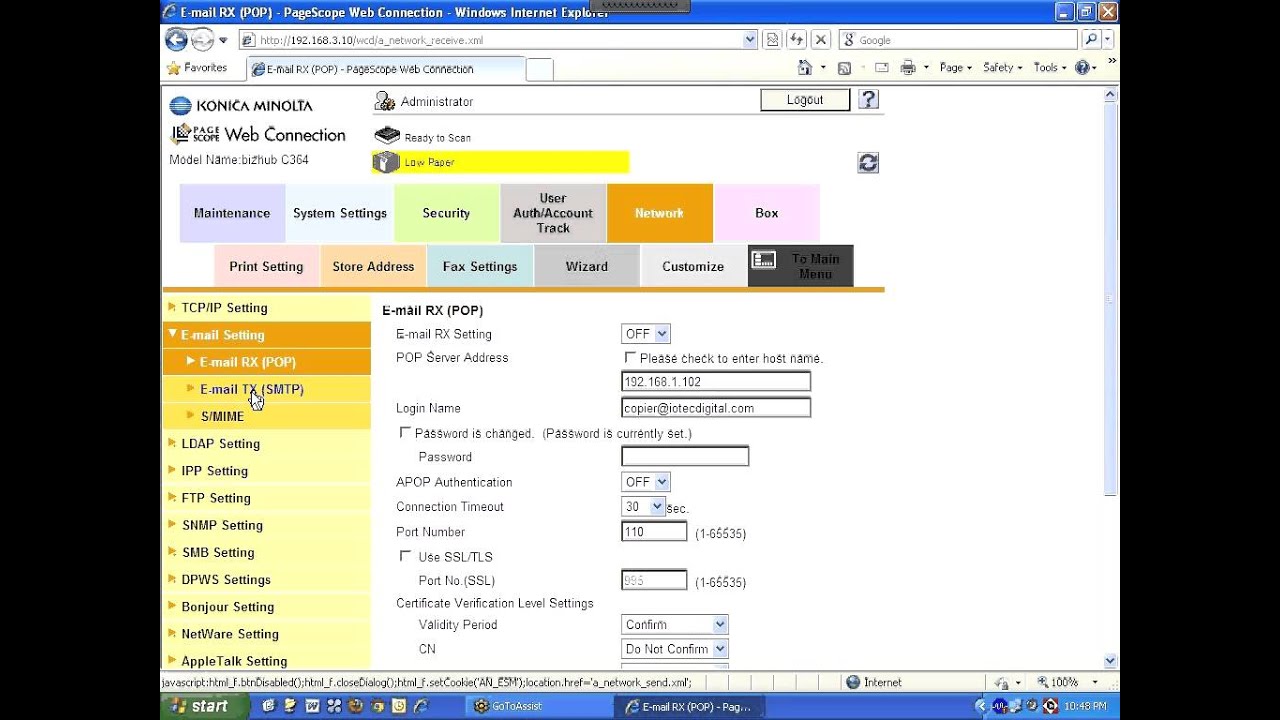Open the Safety menu dropdown
Viewport: 1280px width, 720px height.
(x=1003, y=68)
